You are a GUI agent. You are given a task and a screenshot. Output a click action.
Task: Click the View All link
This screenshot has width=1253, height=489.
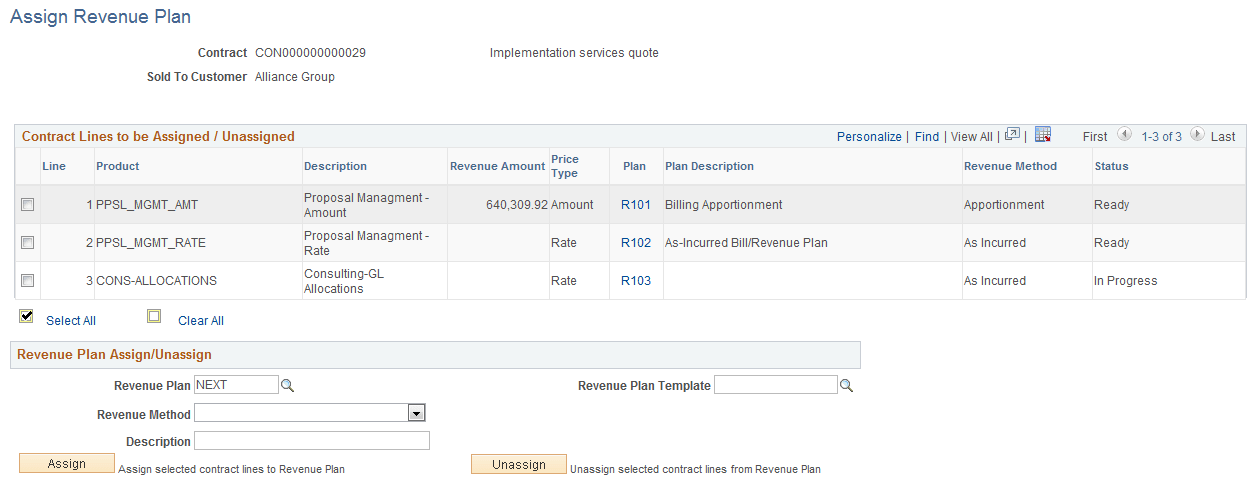(x=972, y=137)
